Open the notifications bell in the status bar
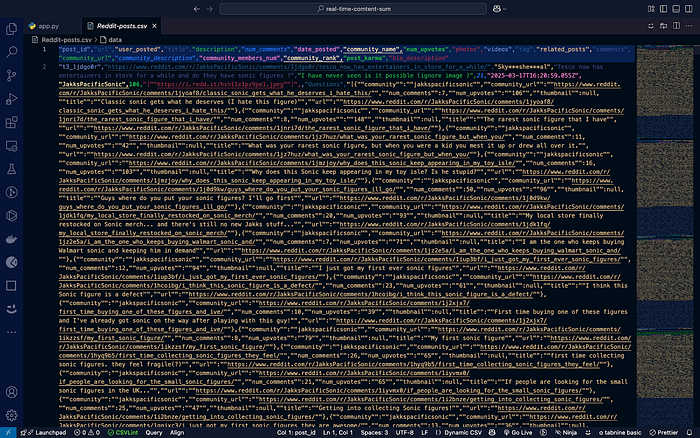 [x=690, y=433]
